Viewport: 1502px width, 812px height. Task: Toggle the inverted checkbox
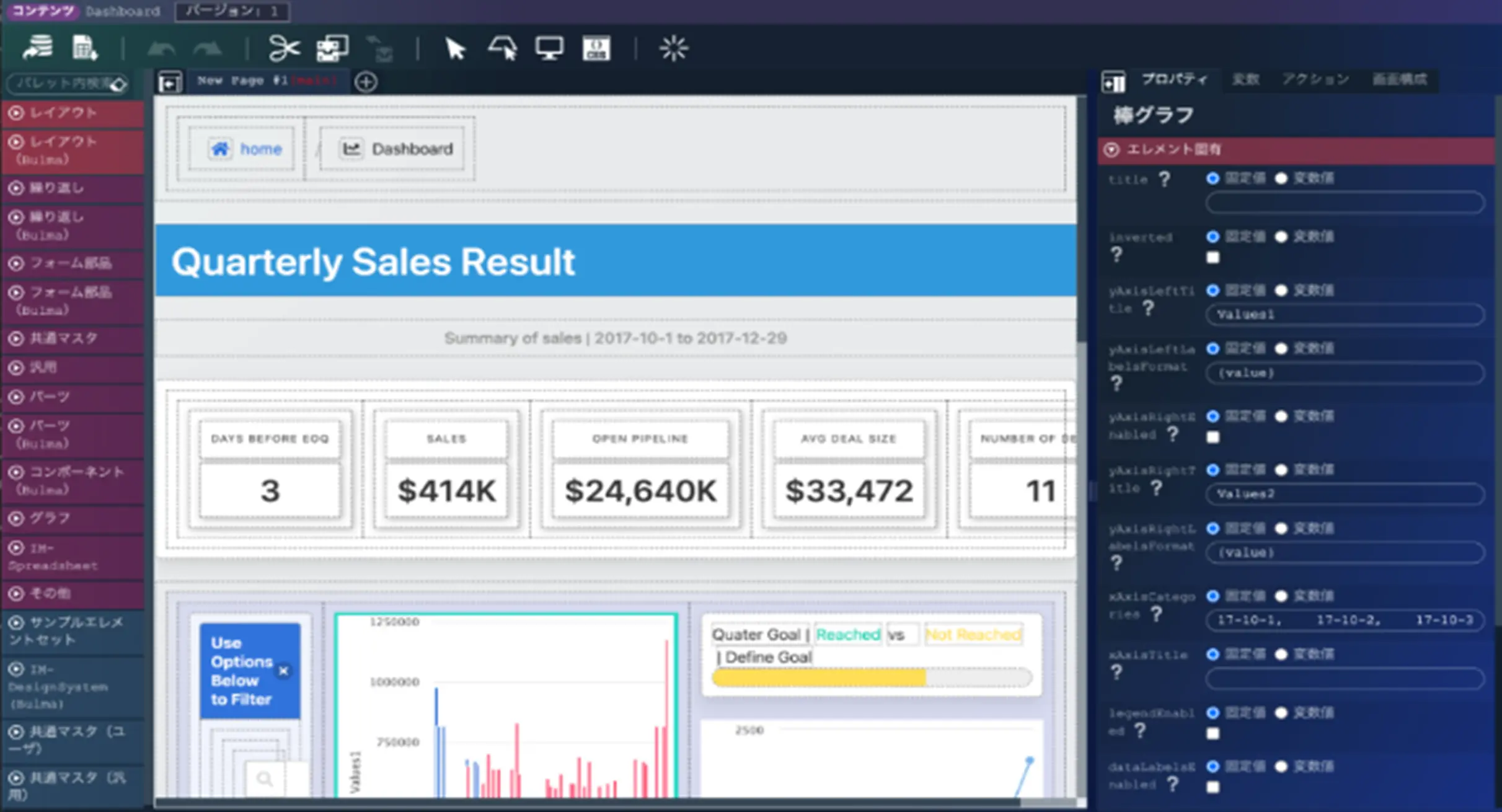click(1213, 257)
